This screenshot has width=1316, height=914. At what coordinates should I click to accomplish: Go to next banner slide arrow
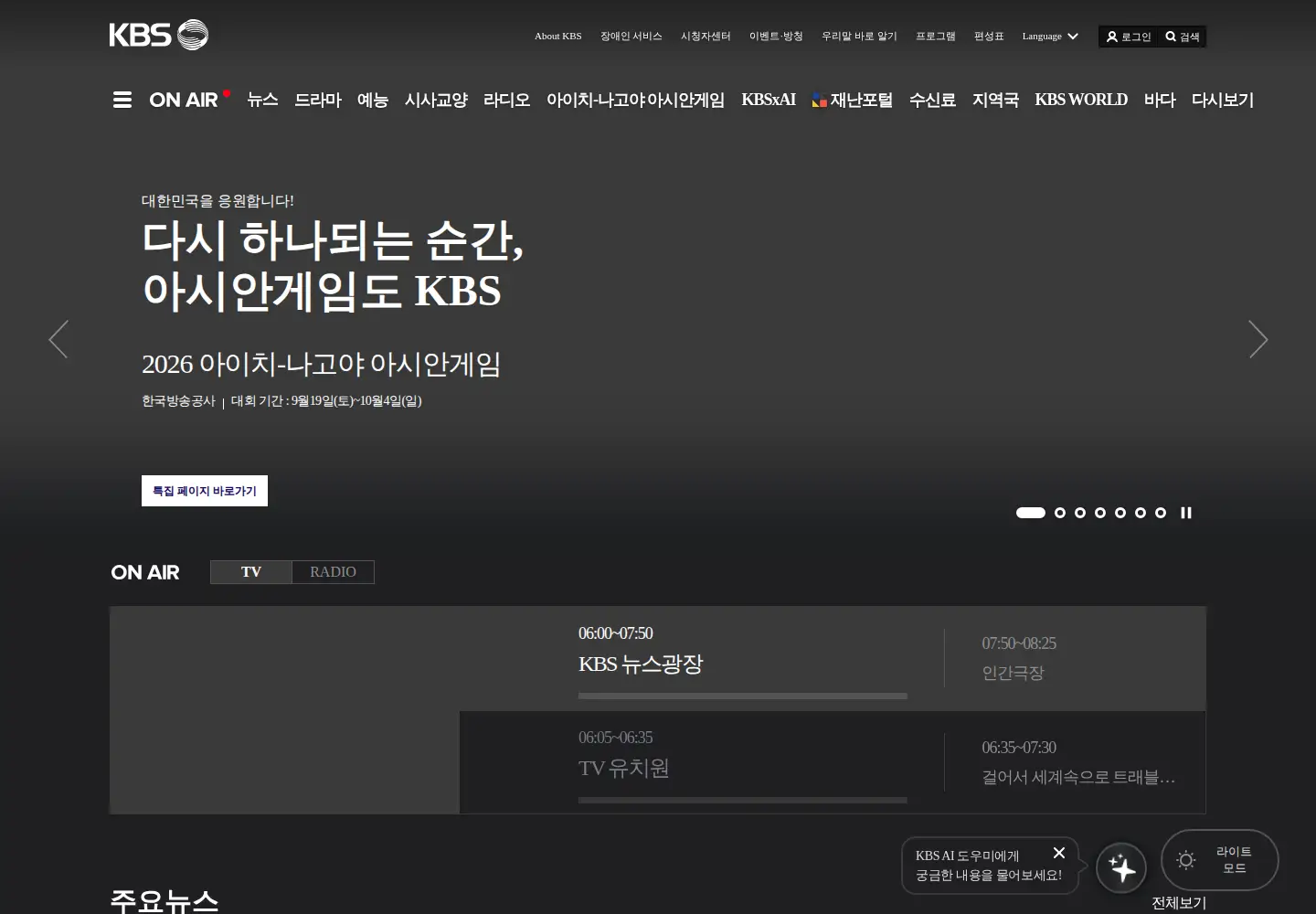1258,339
